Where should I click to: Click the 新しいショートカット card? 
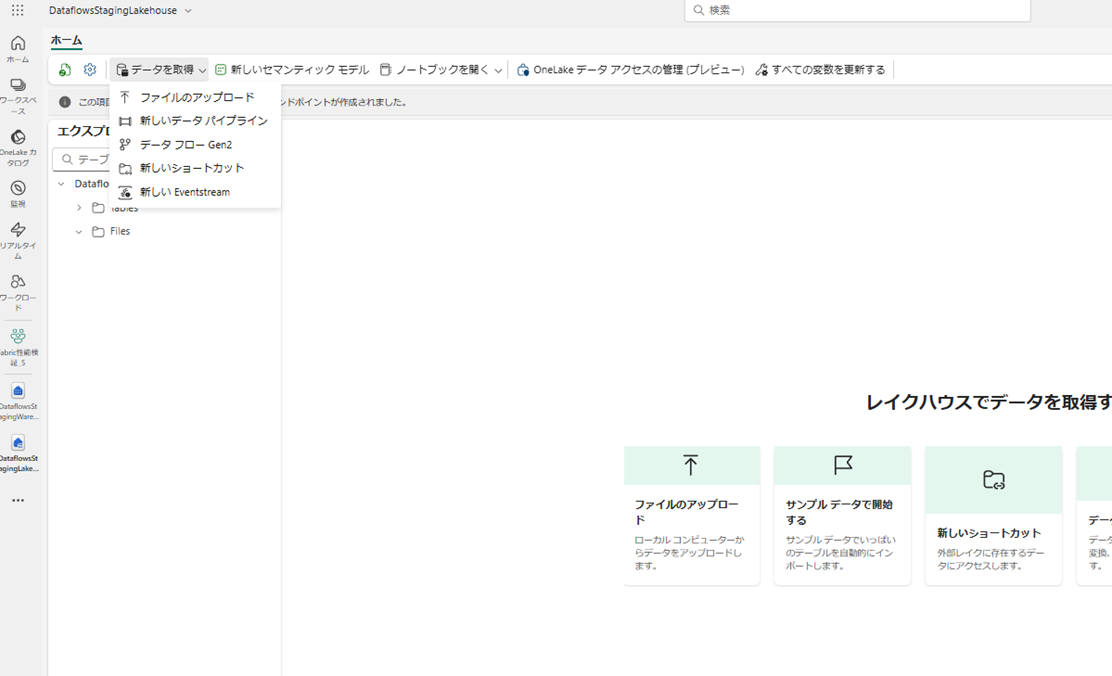[993, 516]
